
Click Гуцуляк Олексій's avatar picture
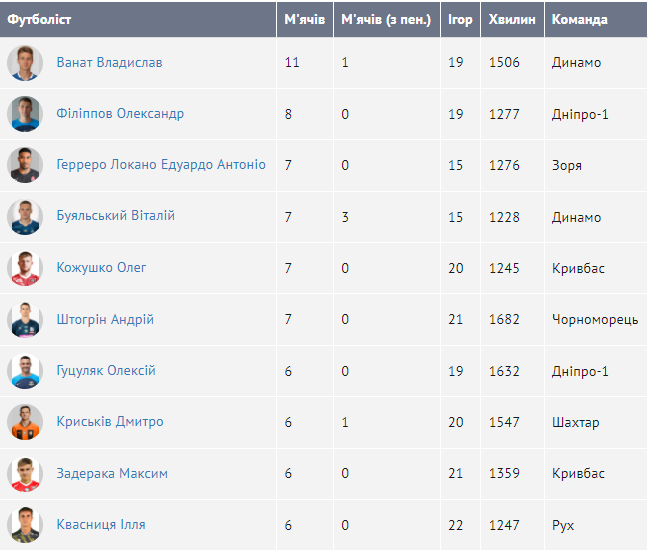click(25, 371)
